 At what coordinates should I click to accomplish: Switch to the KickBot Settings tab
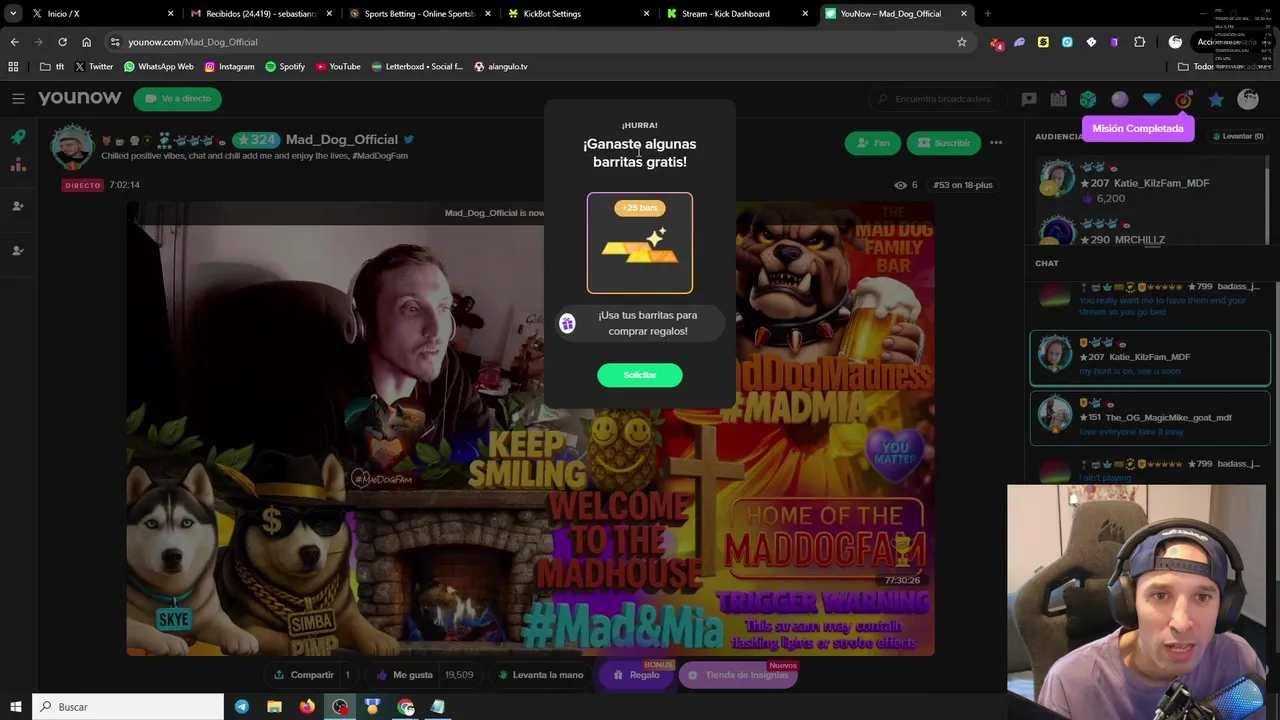tap(577, 14)
